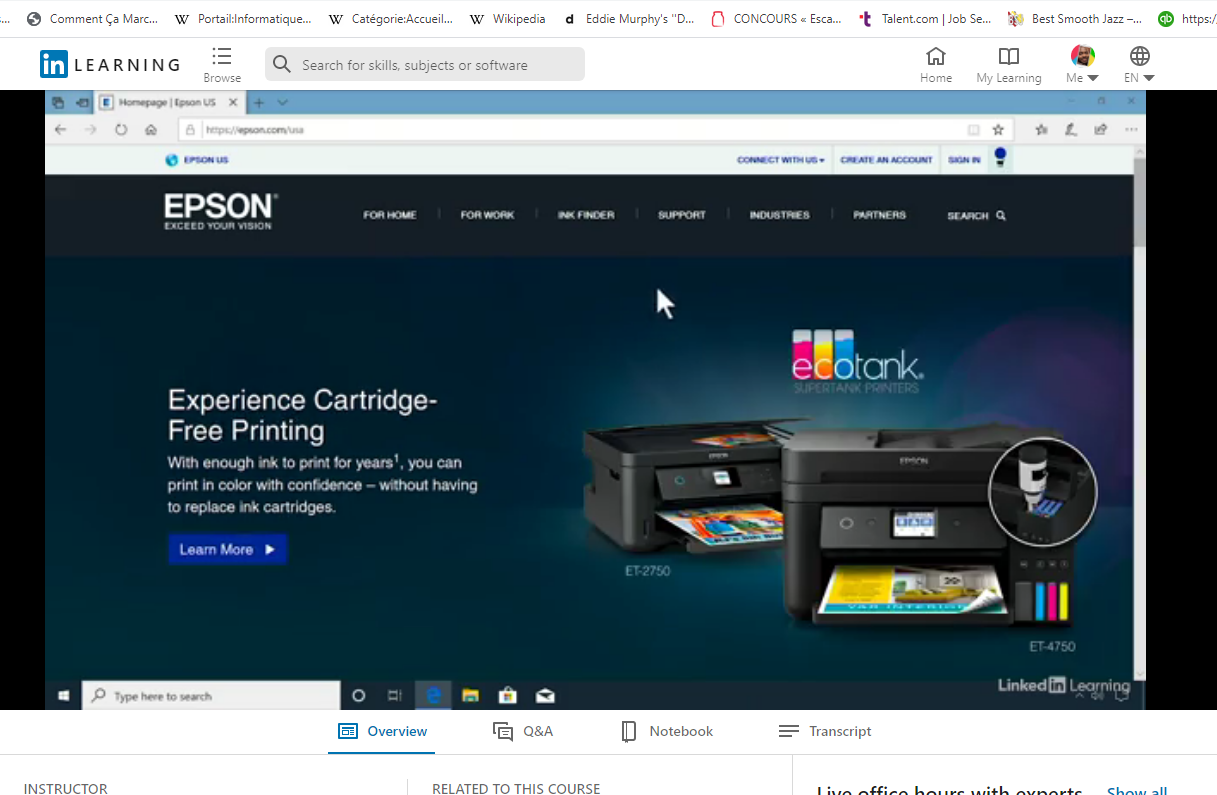Open the Browse menu icon
1217x795 pixels.
click(x=222, y=57)
